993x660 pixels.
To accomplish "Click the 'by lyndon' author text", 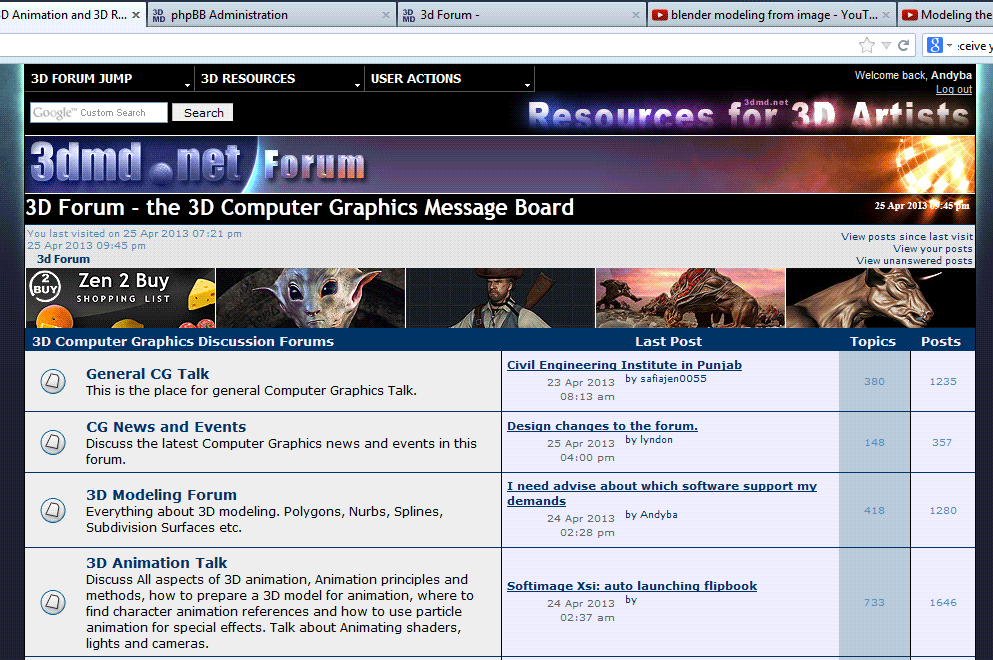I will click(649, 440).
